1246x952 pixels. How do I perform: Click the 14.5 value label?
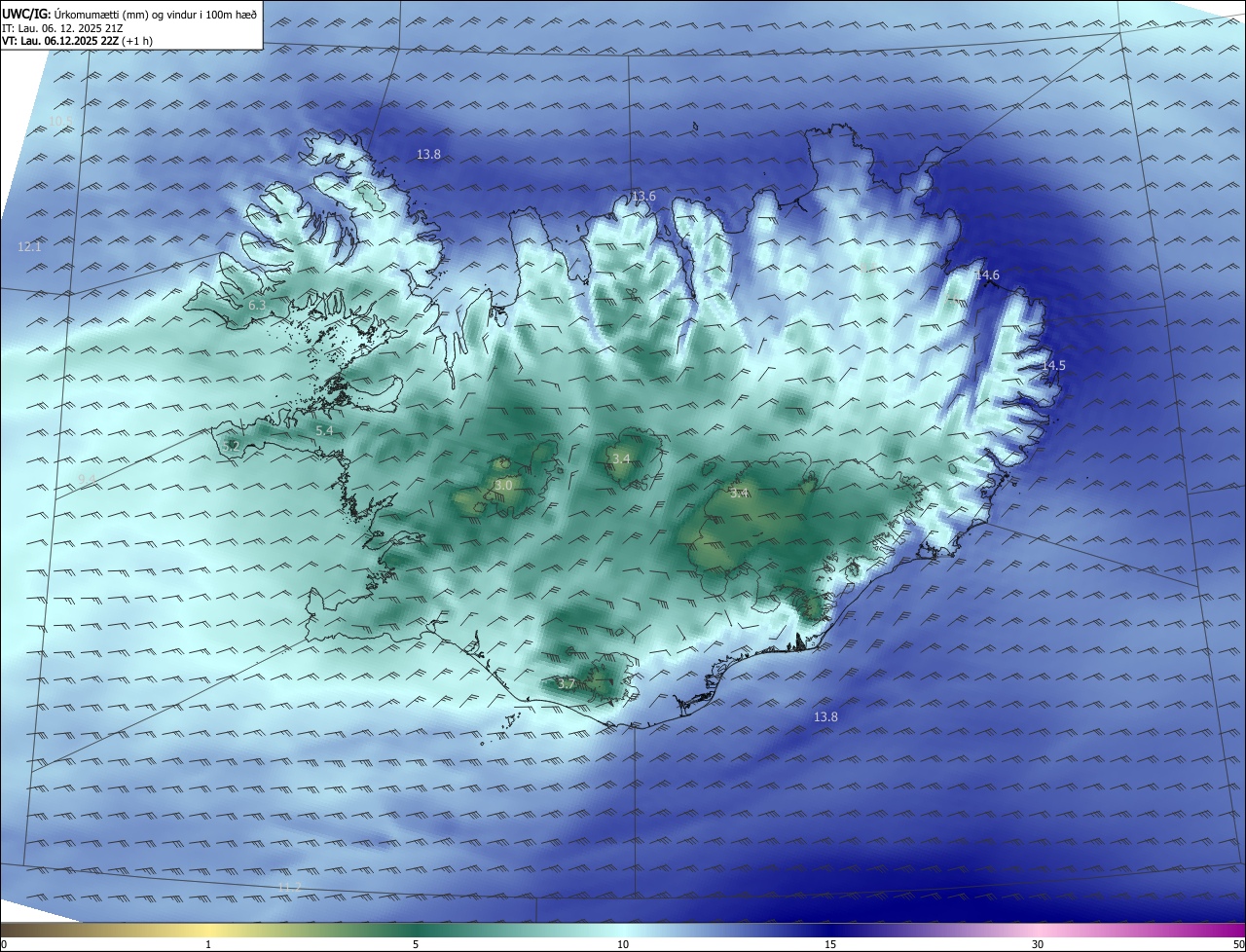tap(1053, 366)
